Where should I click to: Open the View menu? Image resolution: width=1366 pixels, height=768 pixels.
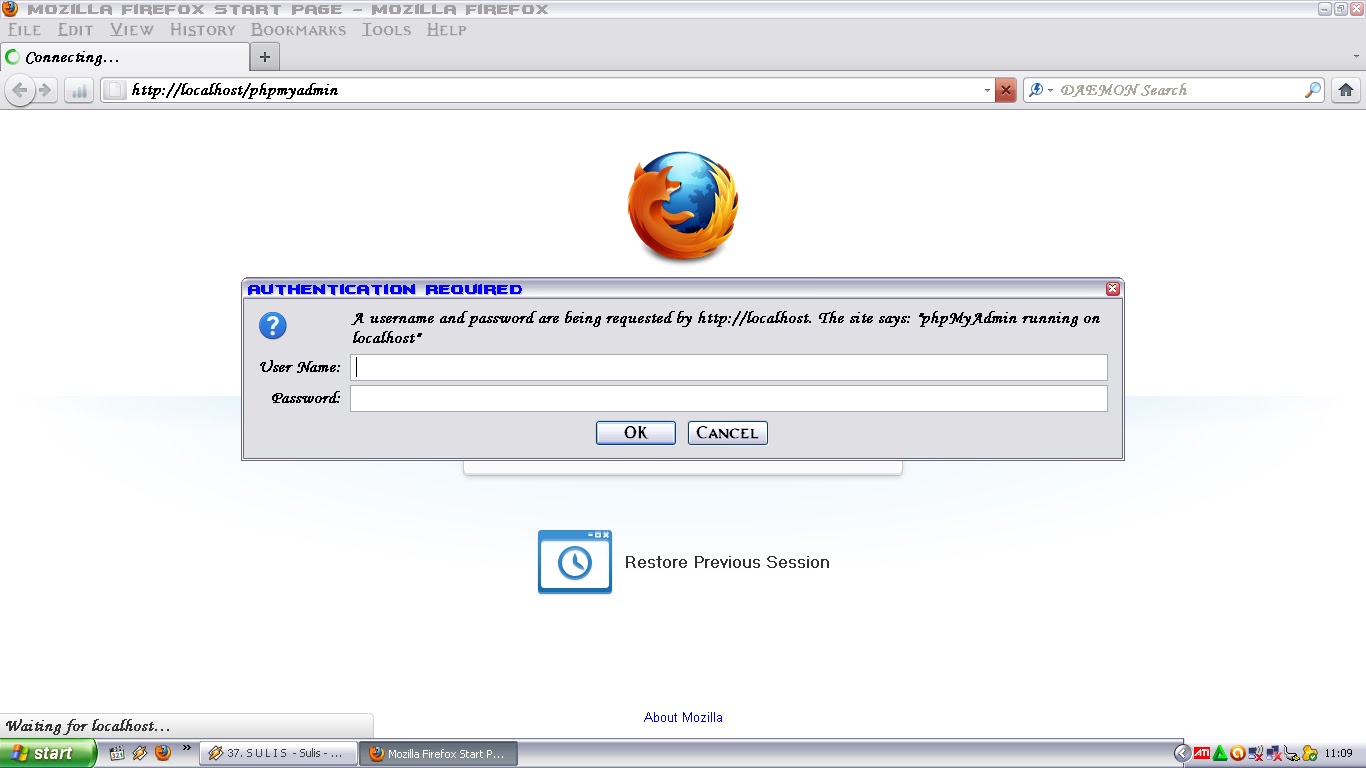point(132,30)
